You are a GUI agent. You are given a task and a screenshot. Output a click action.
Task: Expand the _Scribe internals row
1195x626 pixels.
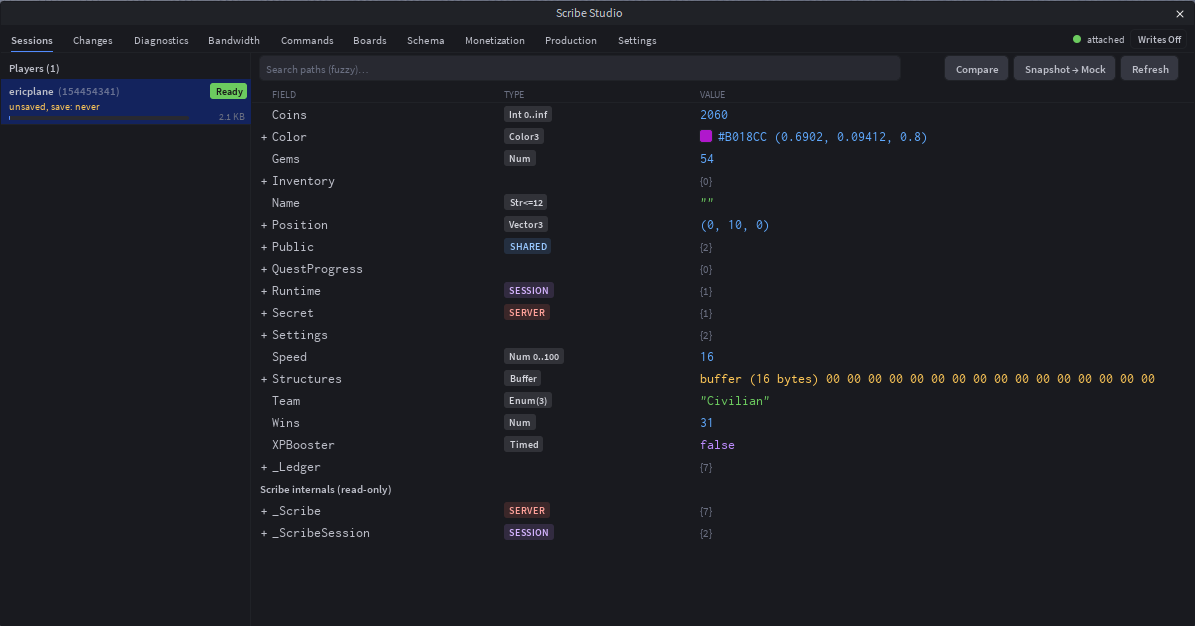(264, 512)
